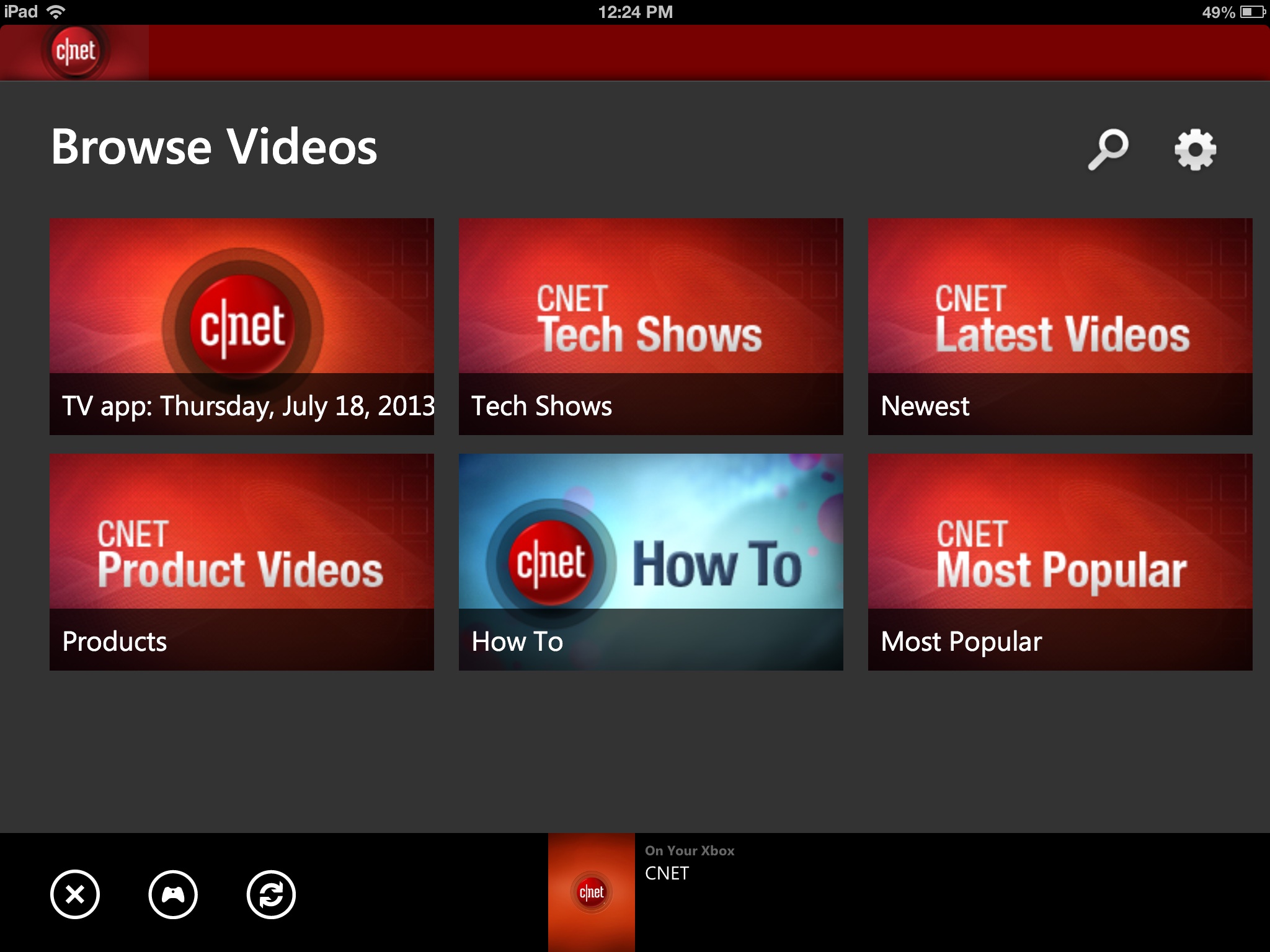Tap the close X circle icon
1270x952 pixels.
[x=75, y=894]
